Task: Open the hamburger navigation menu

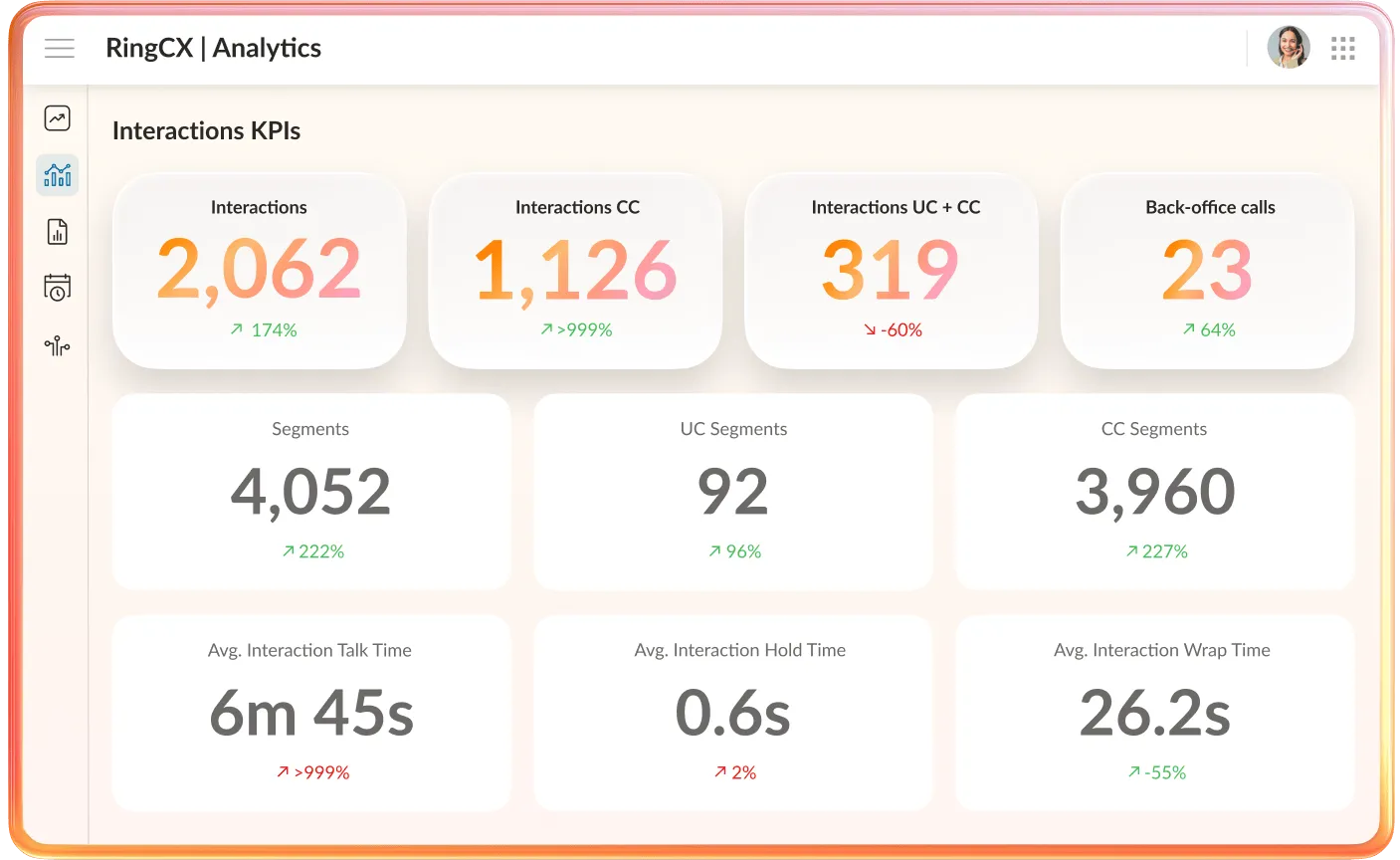Action: 60,48
